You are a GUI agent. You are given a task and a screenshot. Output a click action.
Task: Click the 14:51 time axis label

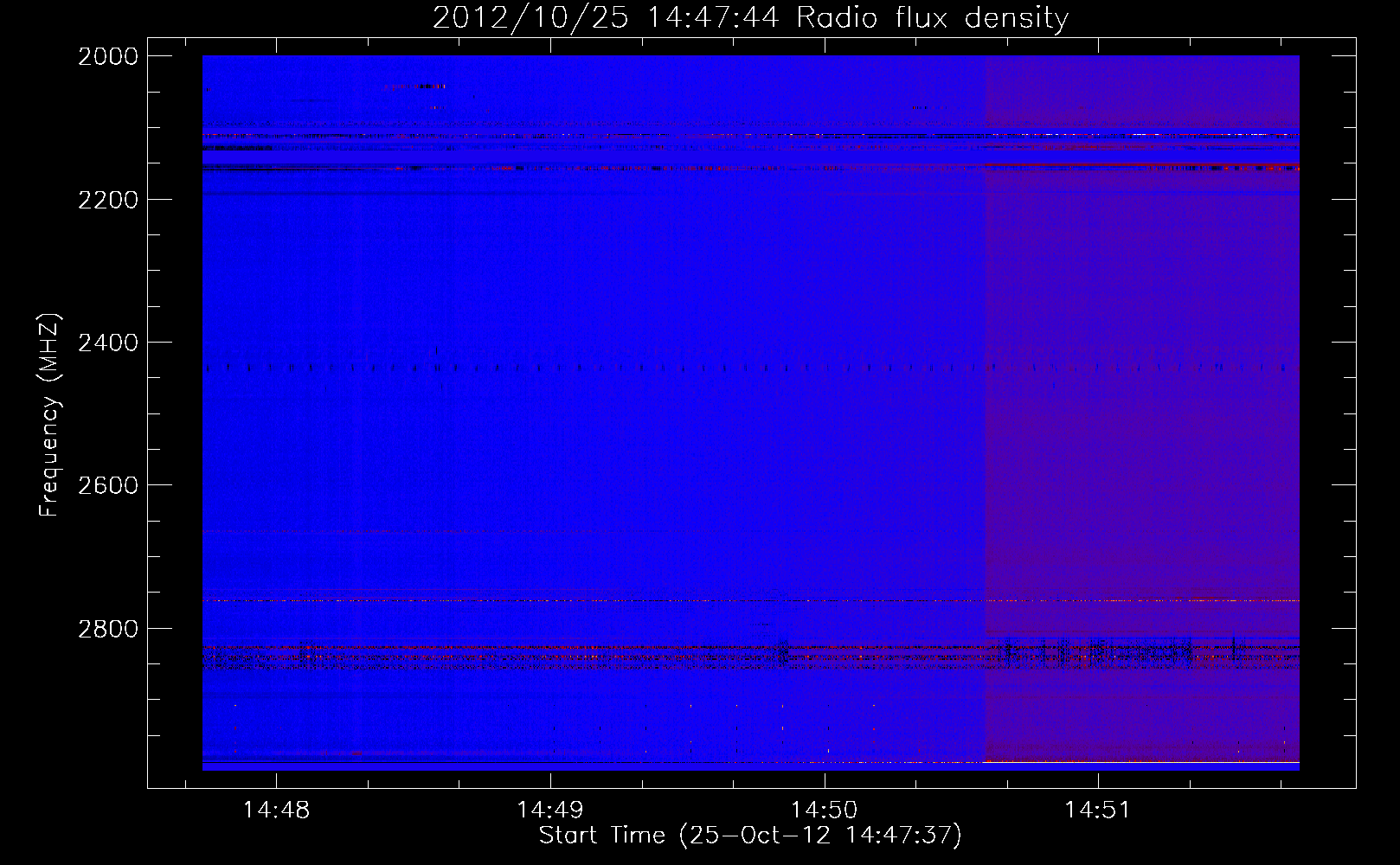(x=1097, y=811)
